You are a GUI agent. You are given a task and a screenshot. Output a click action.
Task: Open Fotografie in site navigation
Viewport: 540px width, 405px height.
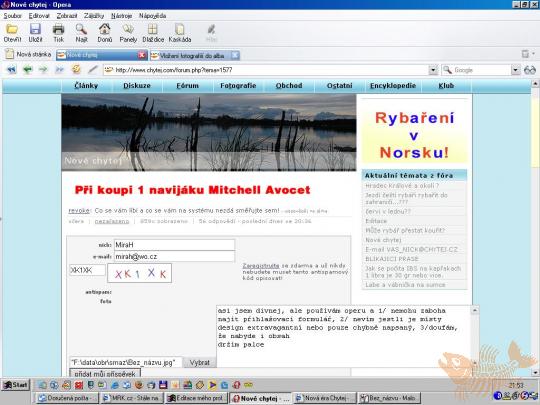coord(238,86)
